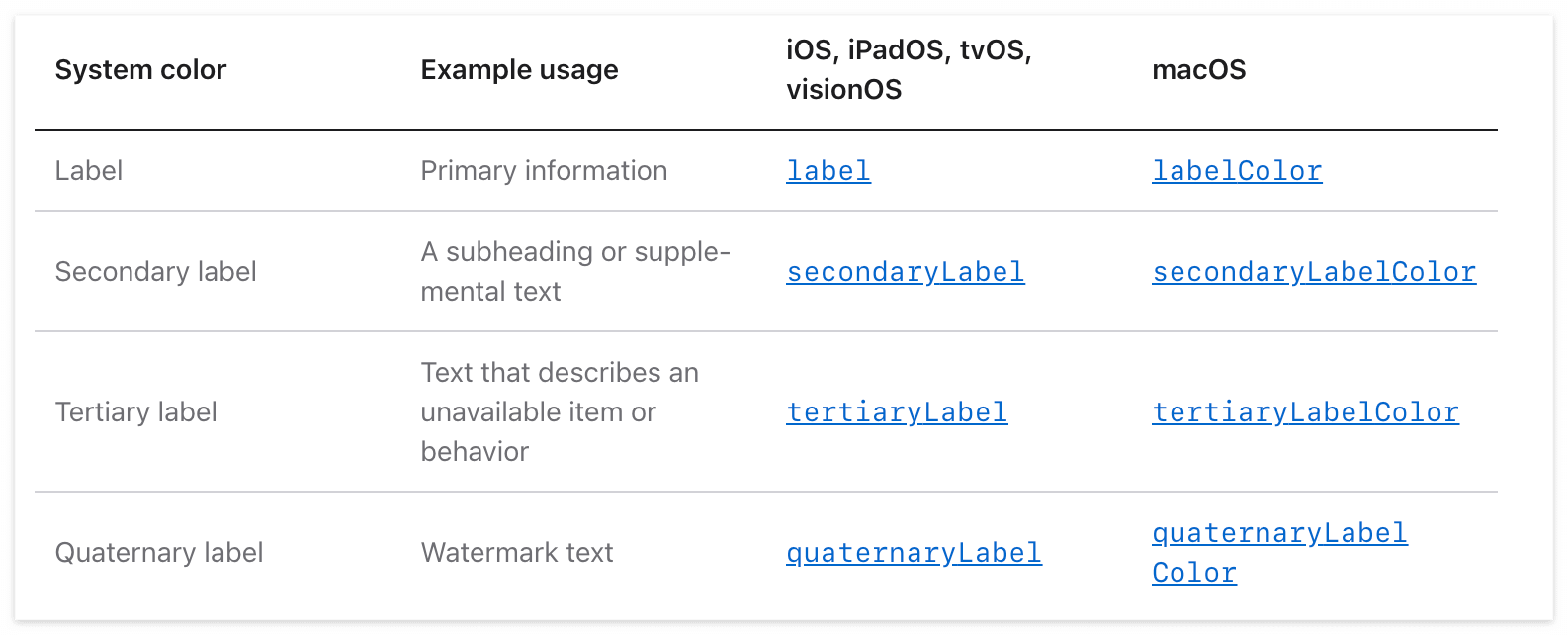The image size is (1568, 635).
Task: Visit the quaternaryLabelColor macOS link
Action: click(x=1279, y=553)
